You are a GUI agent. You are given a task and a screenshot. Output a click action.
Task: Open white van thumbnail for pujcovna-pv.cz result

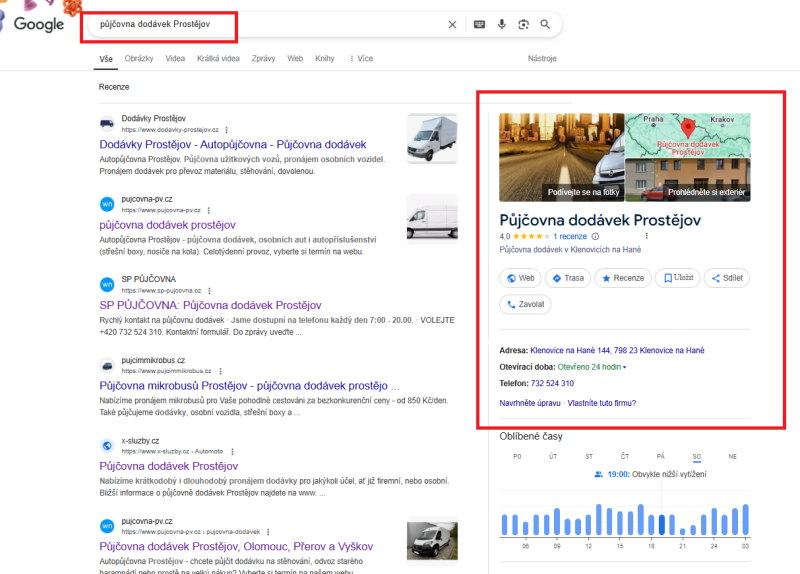[432, 218]
